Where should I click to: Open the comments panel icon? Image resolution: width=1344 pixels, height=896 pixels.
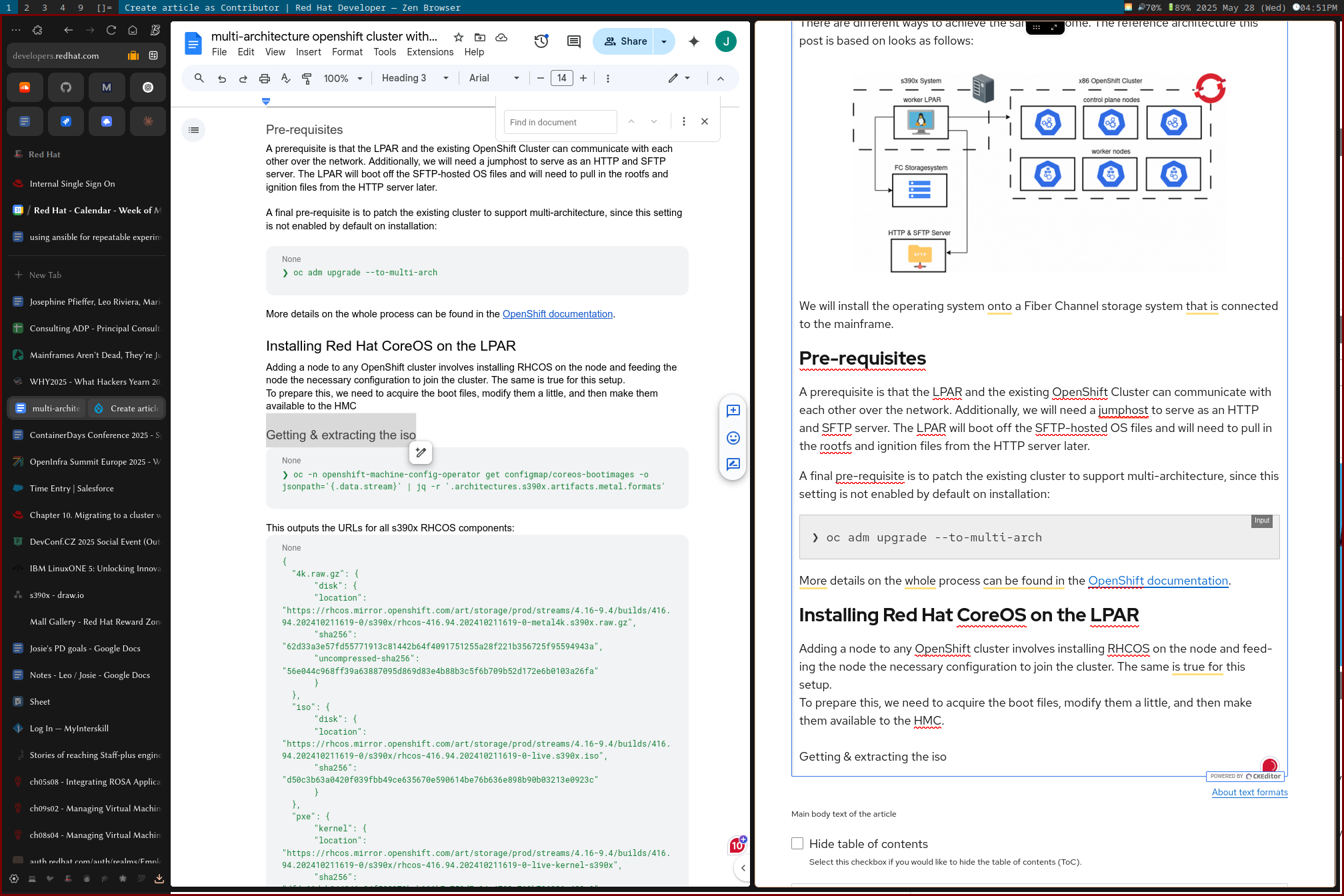[573, 41]
